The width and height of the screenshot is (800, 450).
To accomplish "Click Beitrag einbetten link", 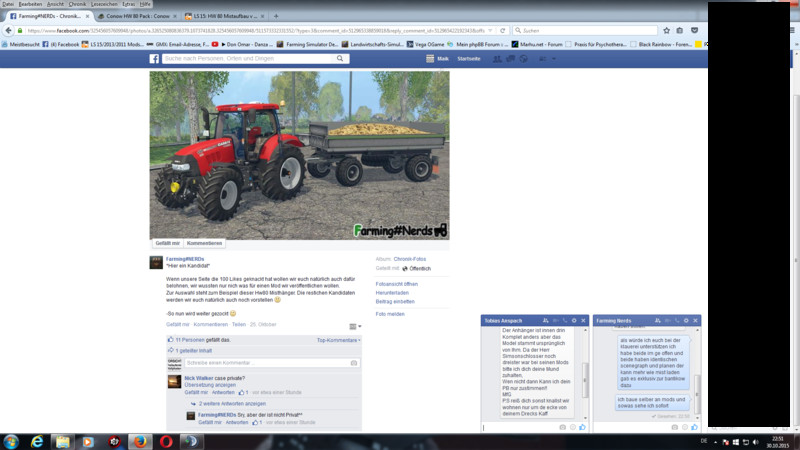I will [395, 302].
